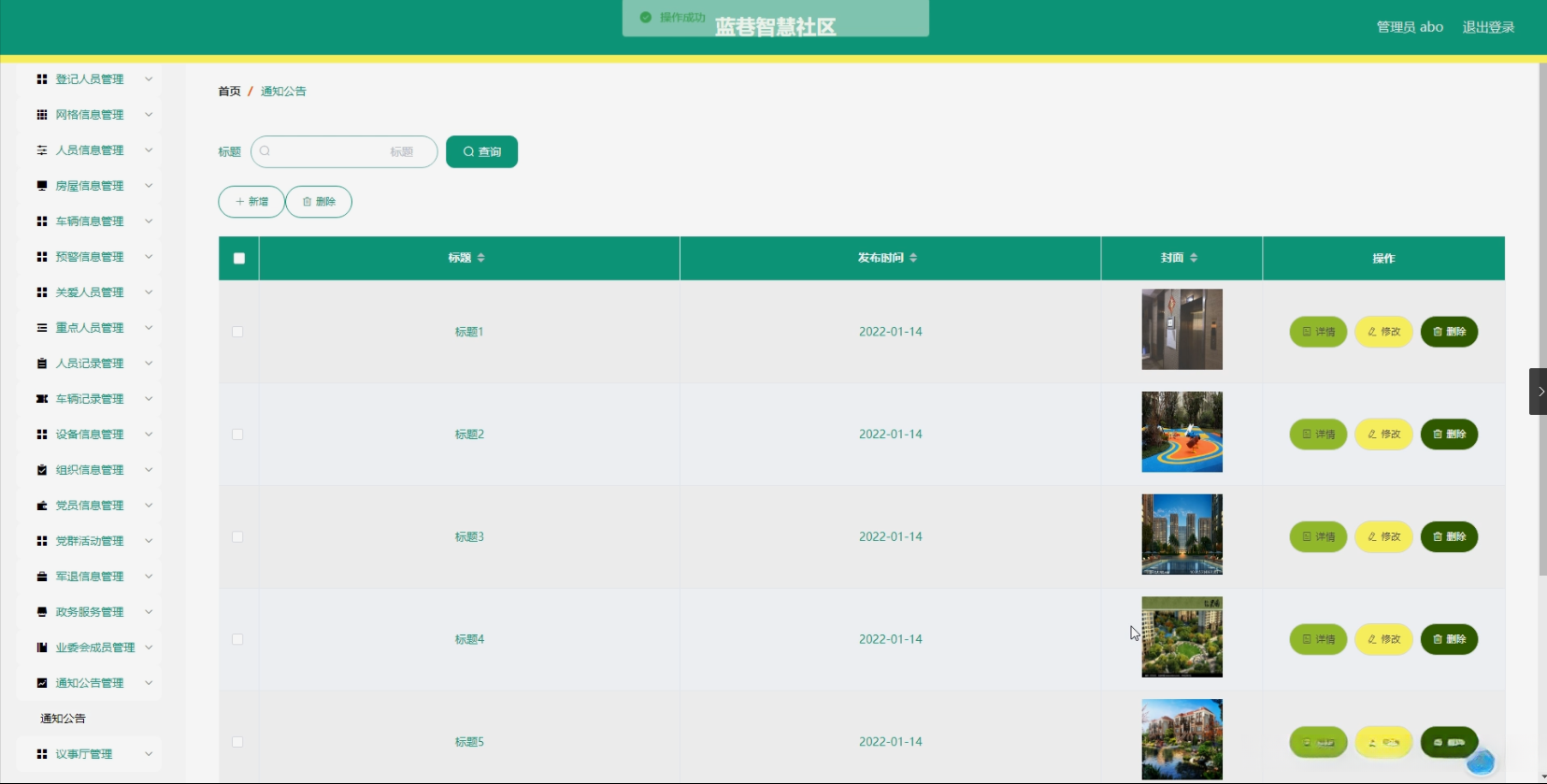Open the 设备信息管理 menu
Screen dimensions: 1547x784
89,435
